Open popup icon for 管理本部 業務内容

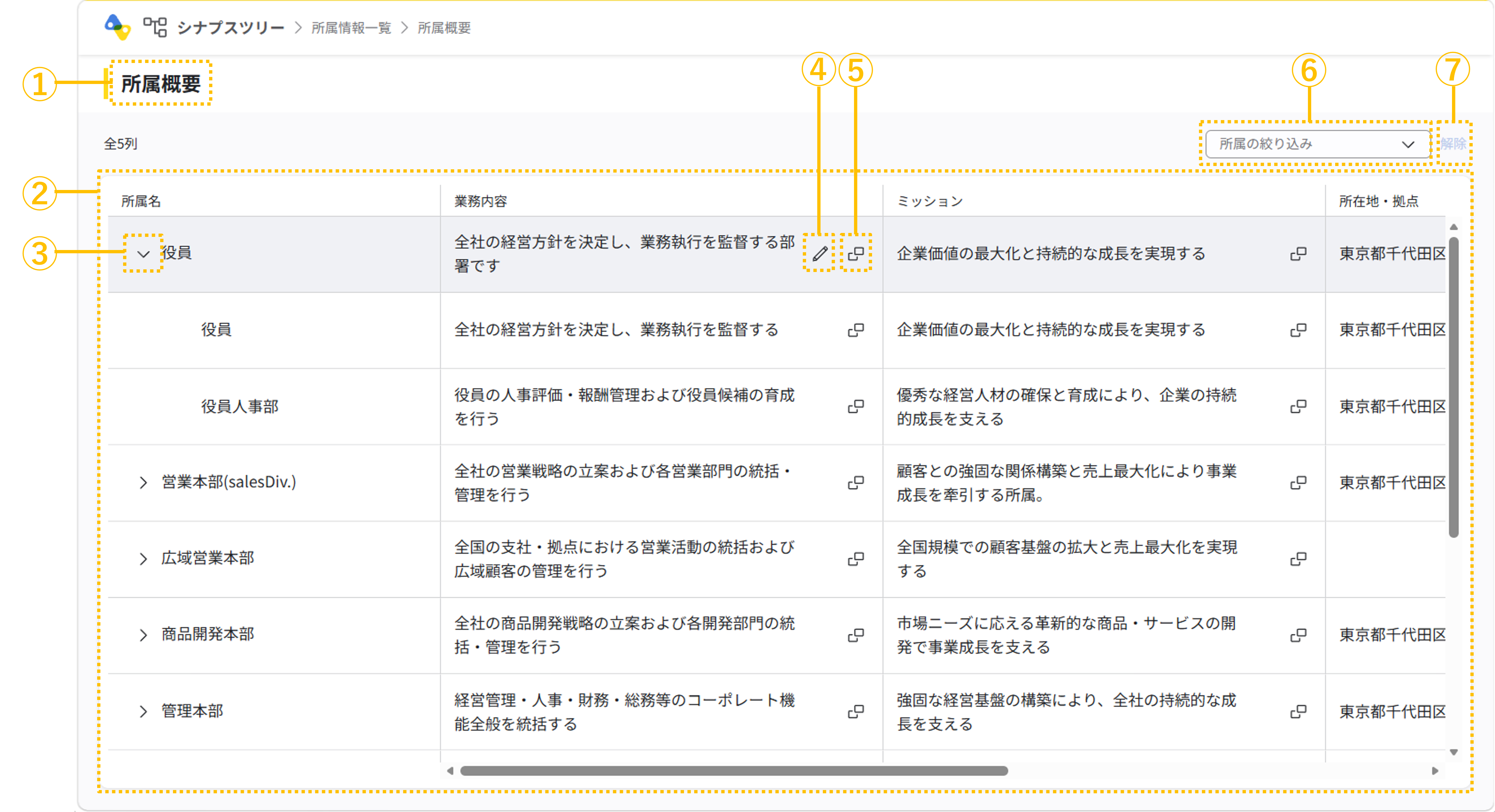pyautogui.click(x=856, y=711)
